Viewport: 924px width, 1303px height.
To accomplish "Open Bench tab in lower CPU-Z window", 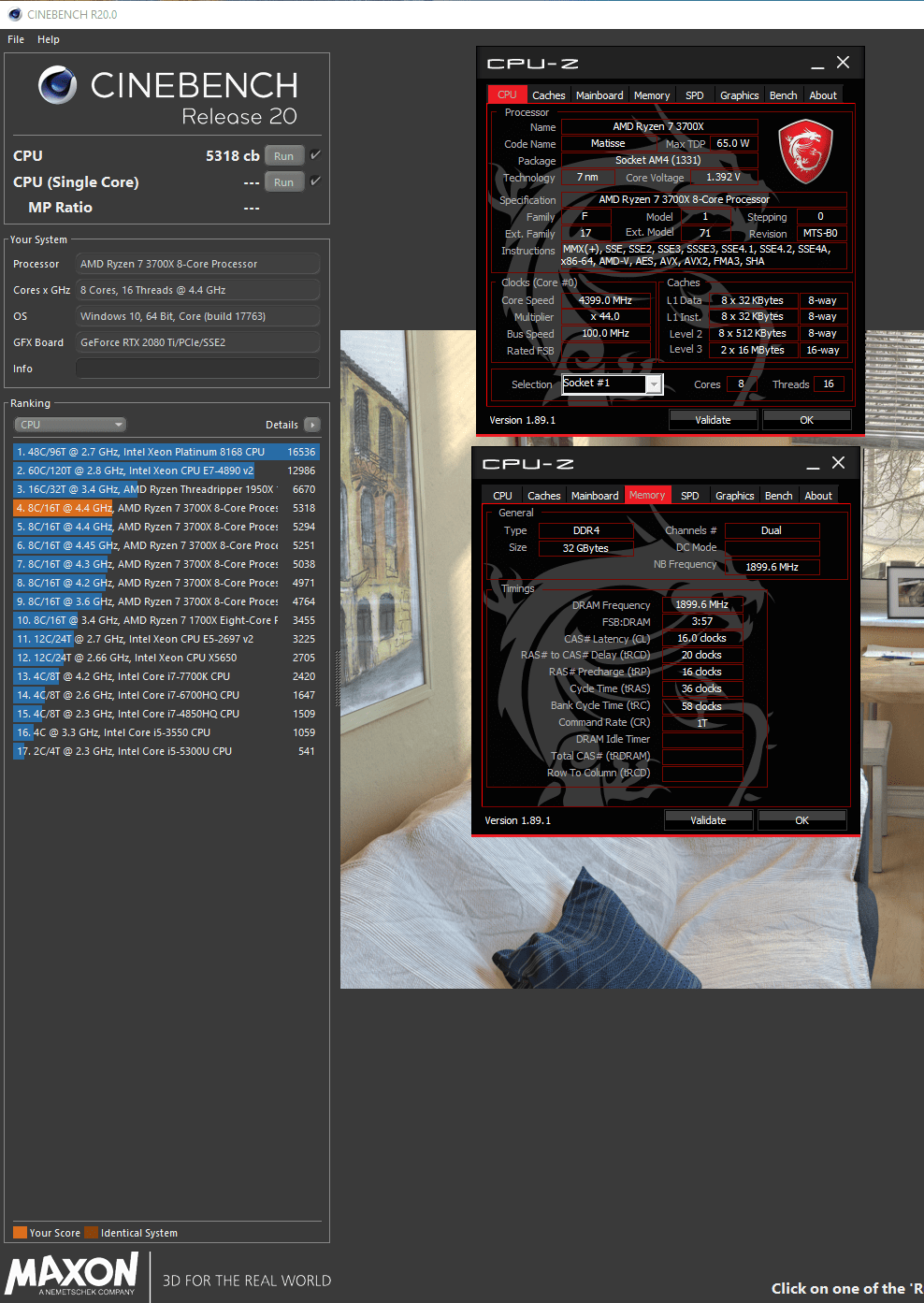I will tap(779, 496).
